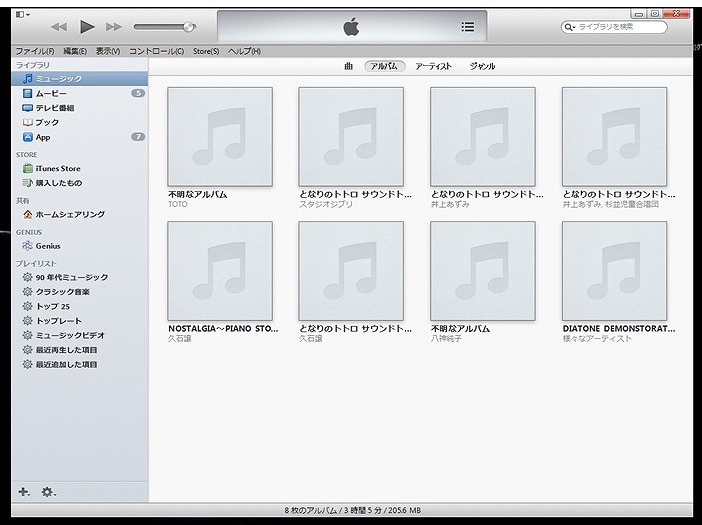
Task: Select the テレビ番組 TV icon
Action: click(x=28, y=108)
